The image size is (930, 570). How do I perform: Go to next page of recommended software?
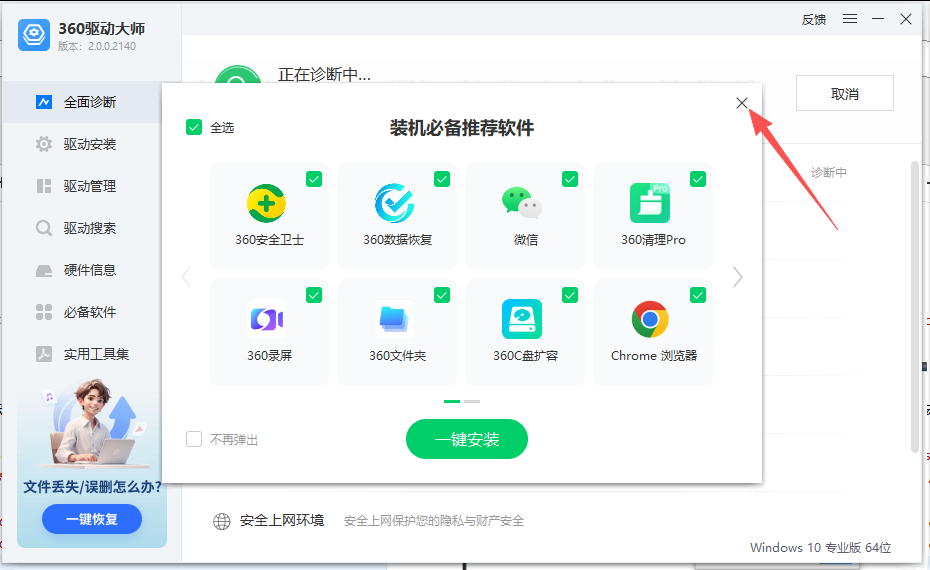(737, 277)
